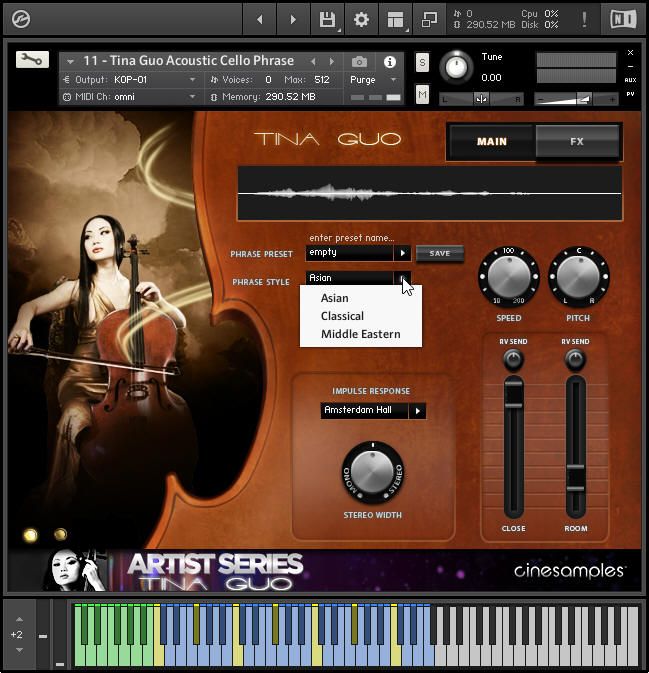The width and height of the screenshot is (649, 673).
Task: Click the minimize dash below the X
Action: tap(630, 67)
